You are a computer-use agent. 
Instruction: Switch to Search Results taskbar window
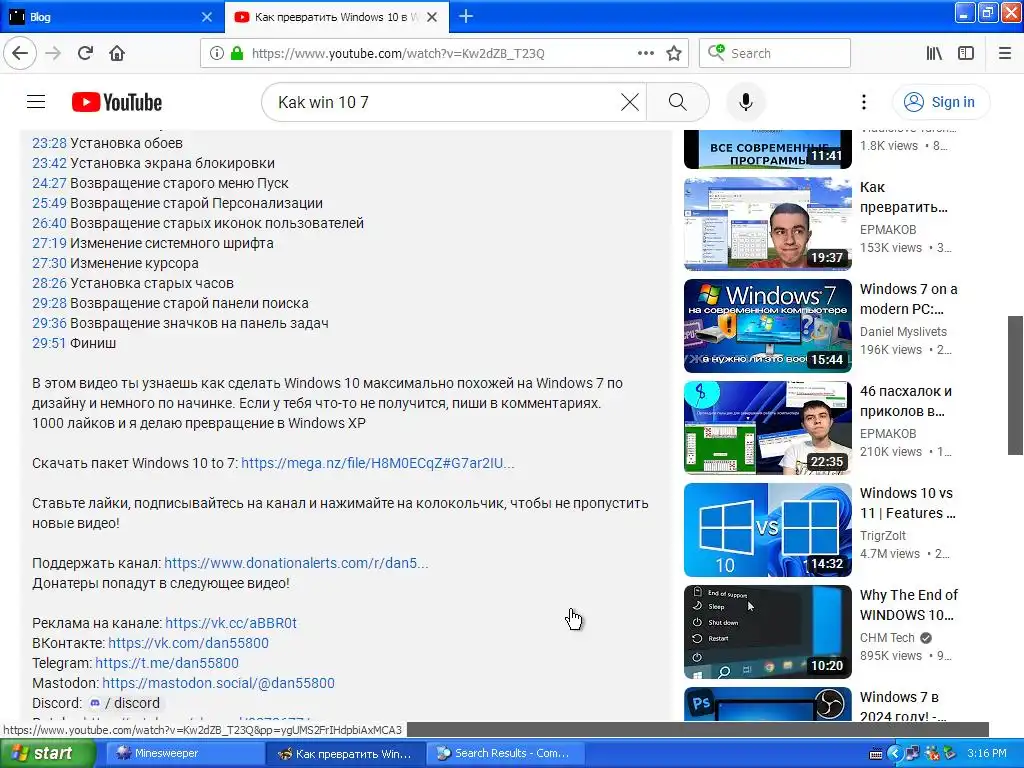(506, 753)
